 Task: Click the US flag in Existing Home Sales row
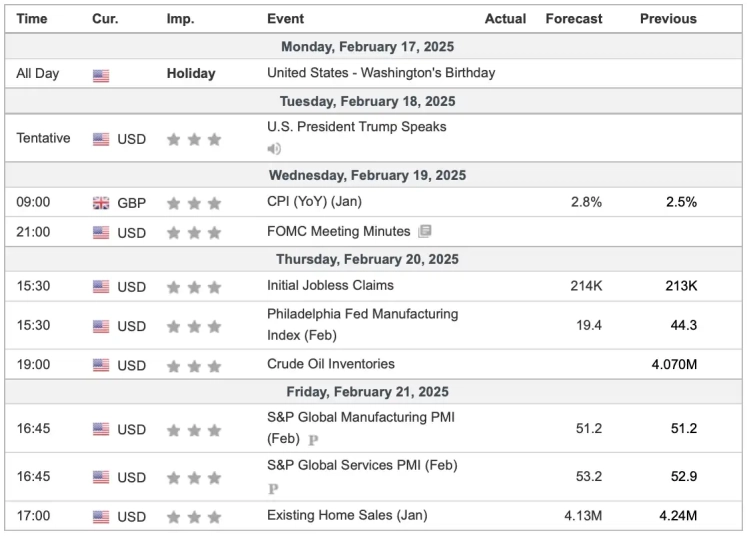click(101, 517)
